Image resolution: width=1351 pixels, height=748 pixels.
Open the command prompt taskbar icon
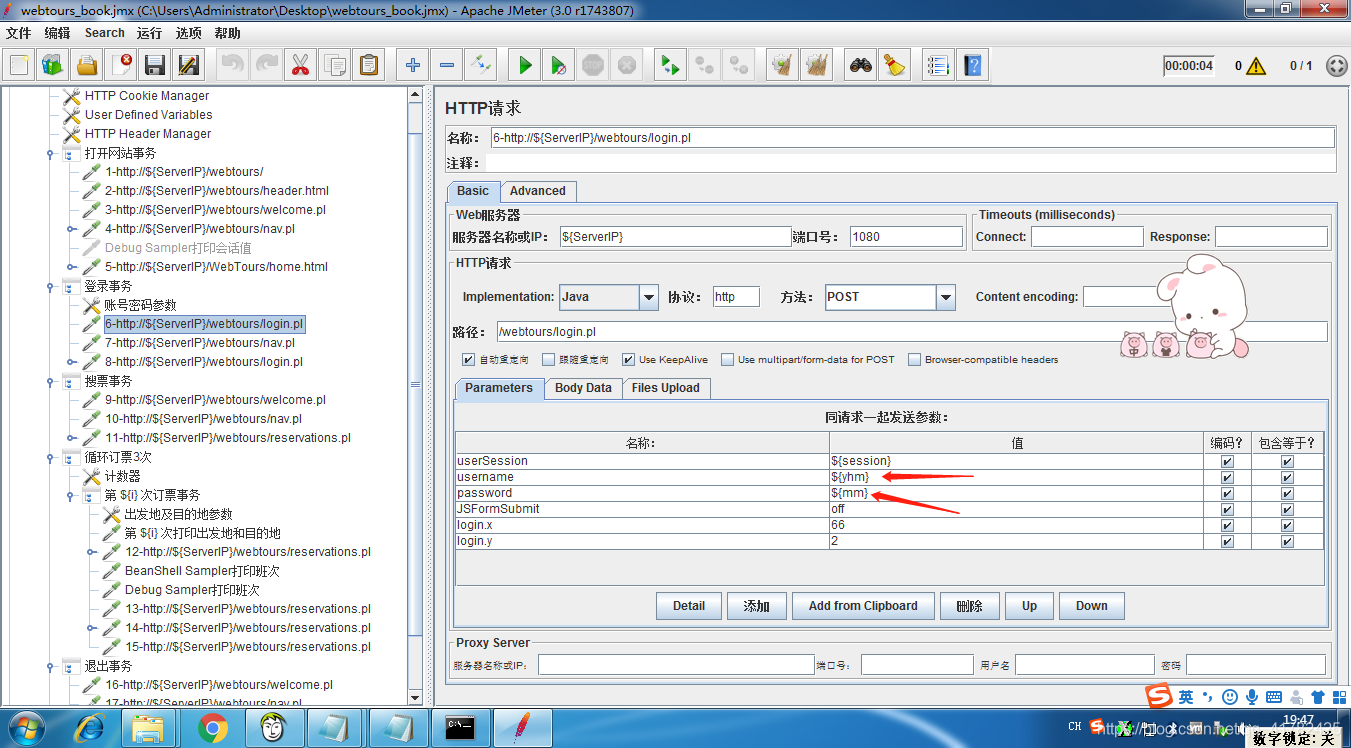click(x=460, y=729)
